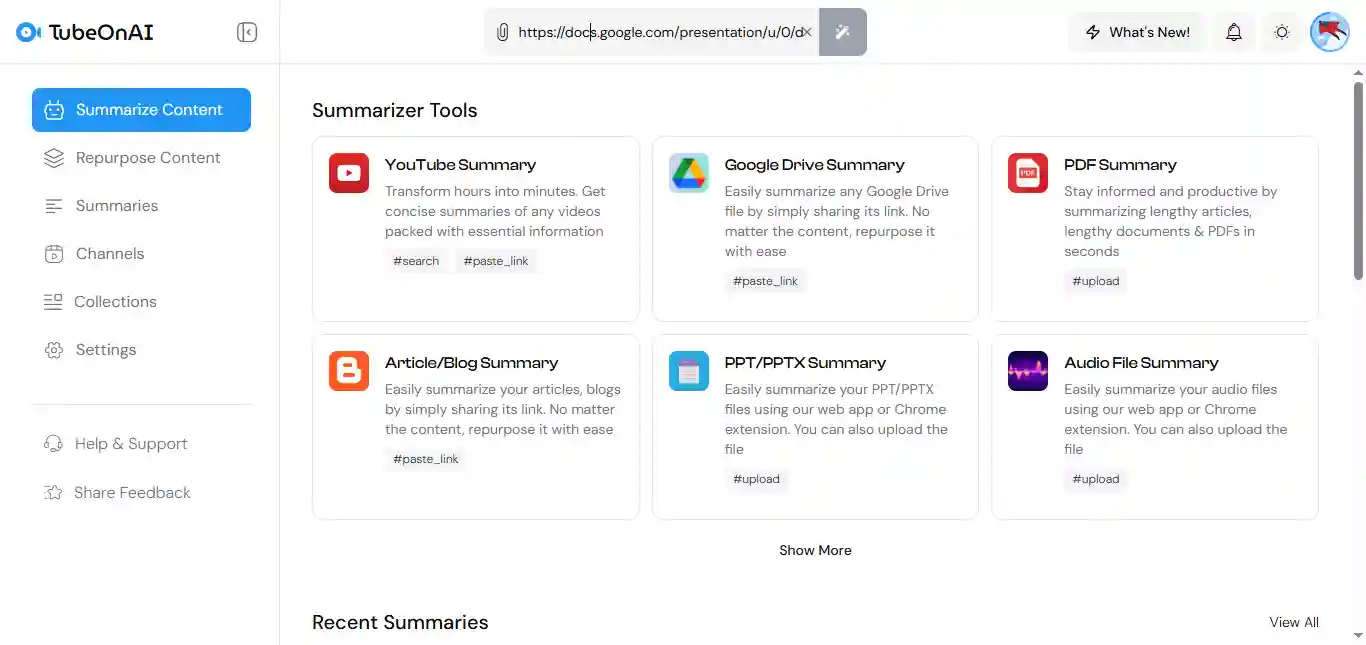1366x645 pixels.
Task: Open profile menu via avatar
Action: click(1329, 31)
